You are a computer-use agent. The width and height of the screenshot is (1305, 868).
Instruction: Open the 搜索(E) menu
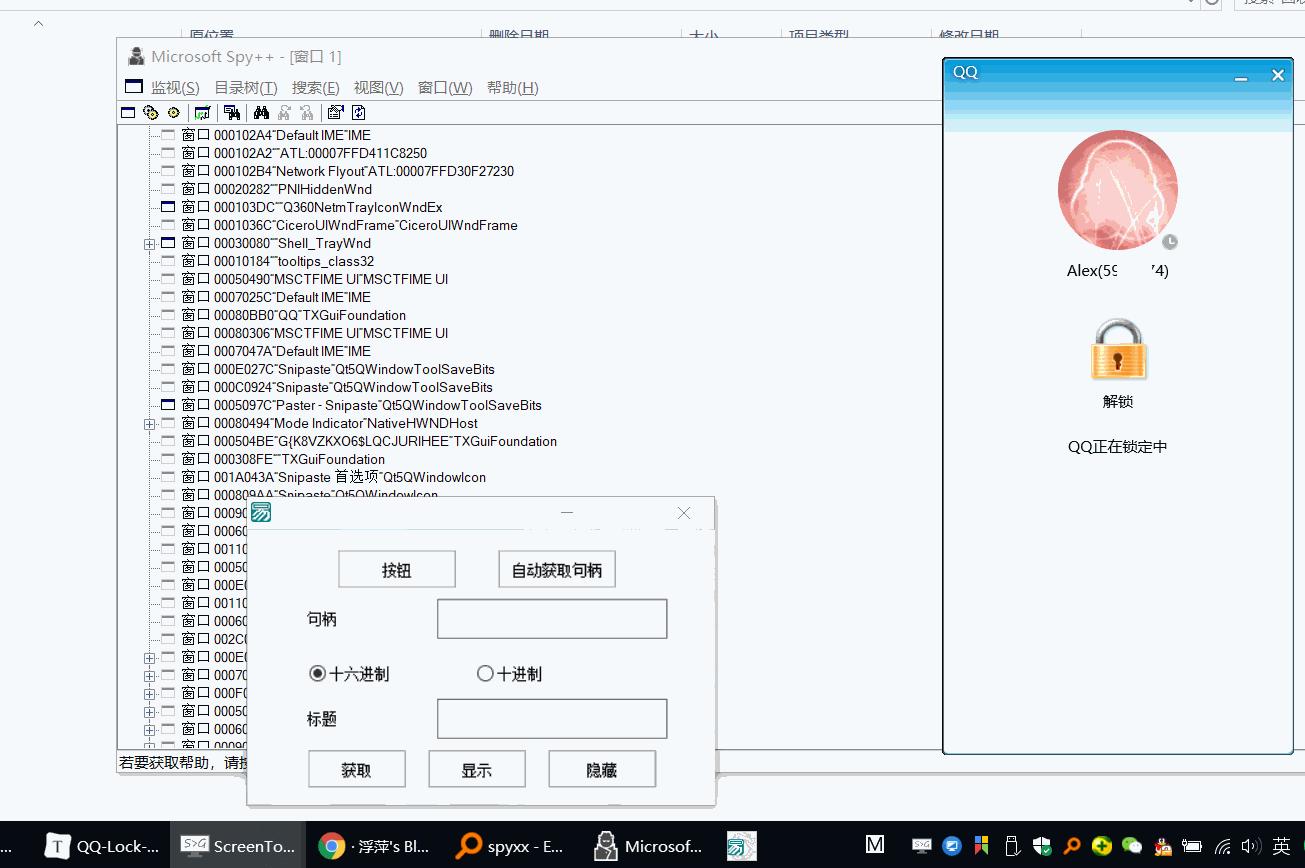click(315, 88)
